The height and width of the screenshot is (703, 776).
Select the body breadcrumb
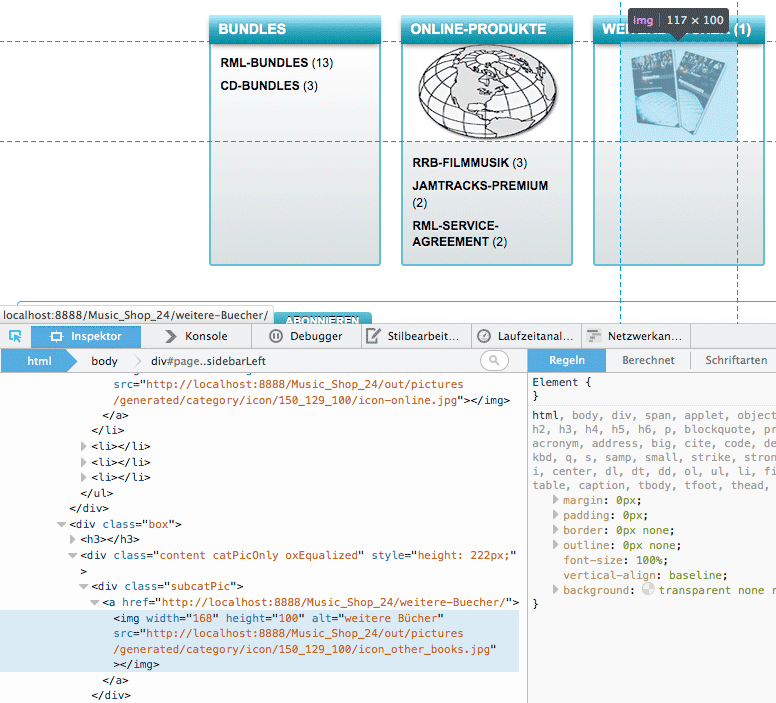104,361
